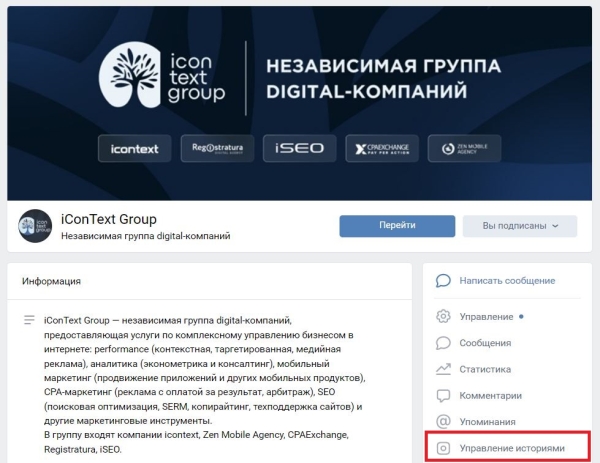Click the graph icon next to Статистика

(443, 369)
